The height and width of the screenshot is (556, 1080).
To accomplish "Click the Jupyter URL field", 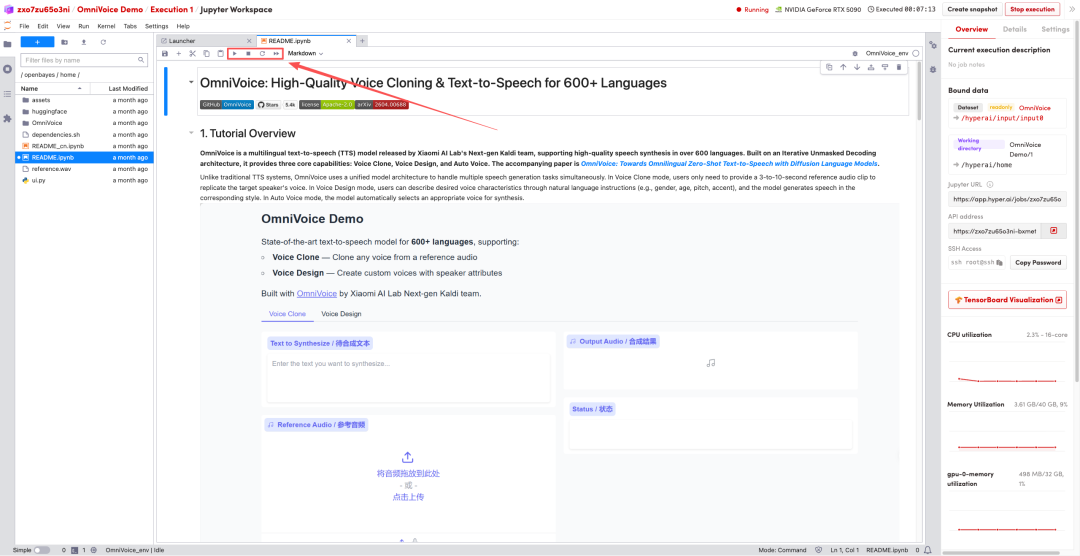I will 1007,199.
